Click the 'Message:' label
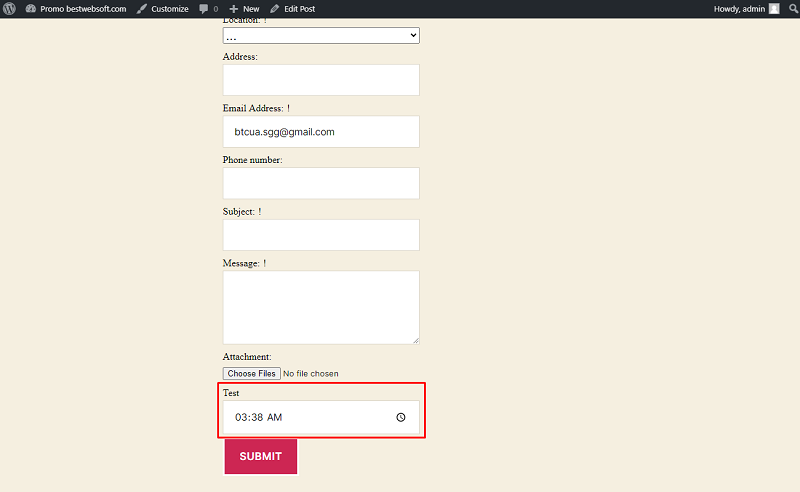Screen dimensions: 800x492 [241, 263]
